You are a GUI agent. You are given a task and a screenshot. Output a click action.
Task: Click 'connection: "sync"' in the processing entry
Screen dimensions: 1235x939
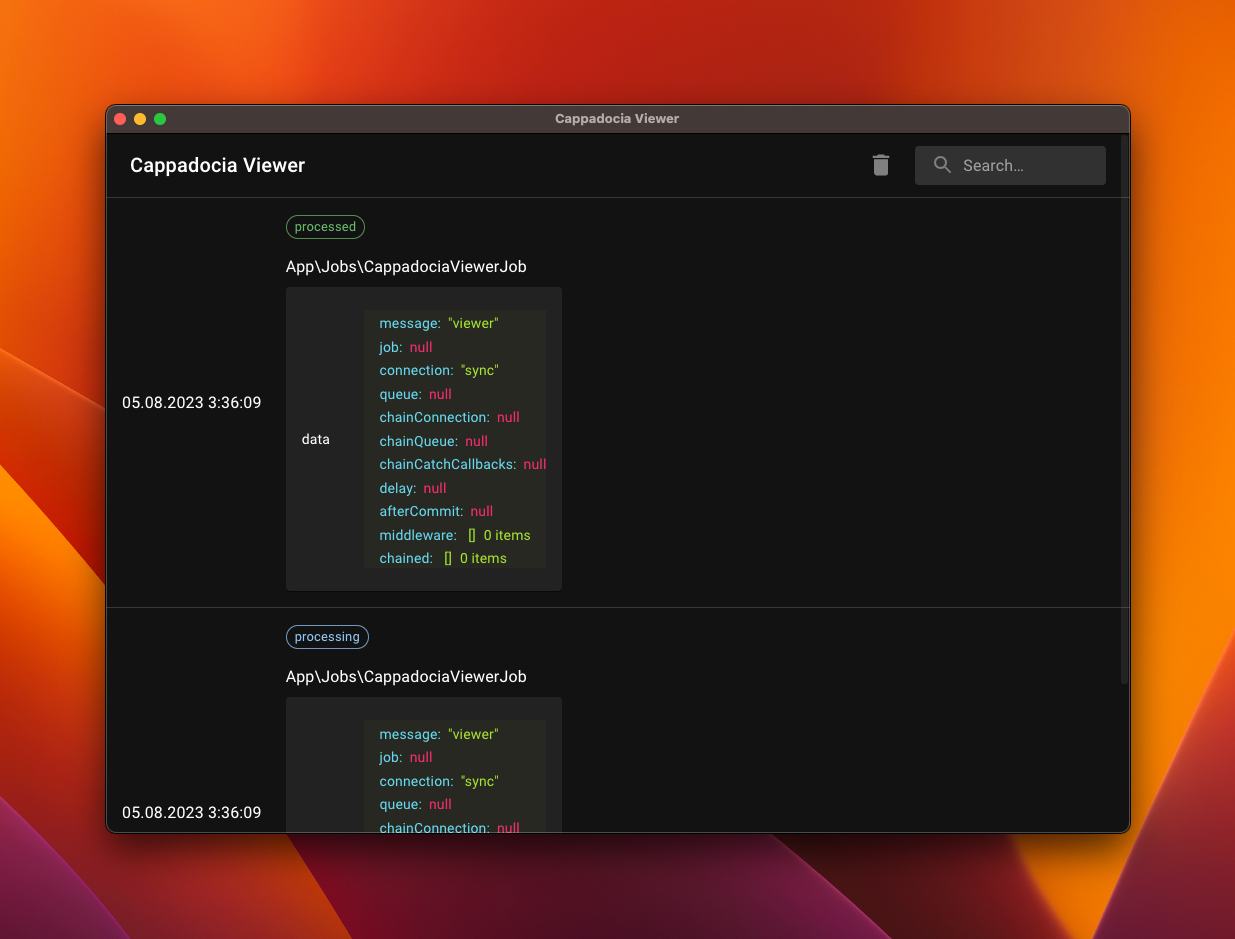point(439,781)
